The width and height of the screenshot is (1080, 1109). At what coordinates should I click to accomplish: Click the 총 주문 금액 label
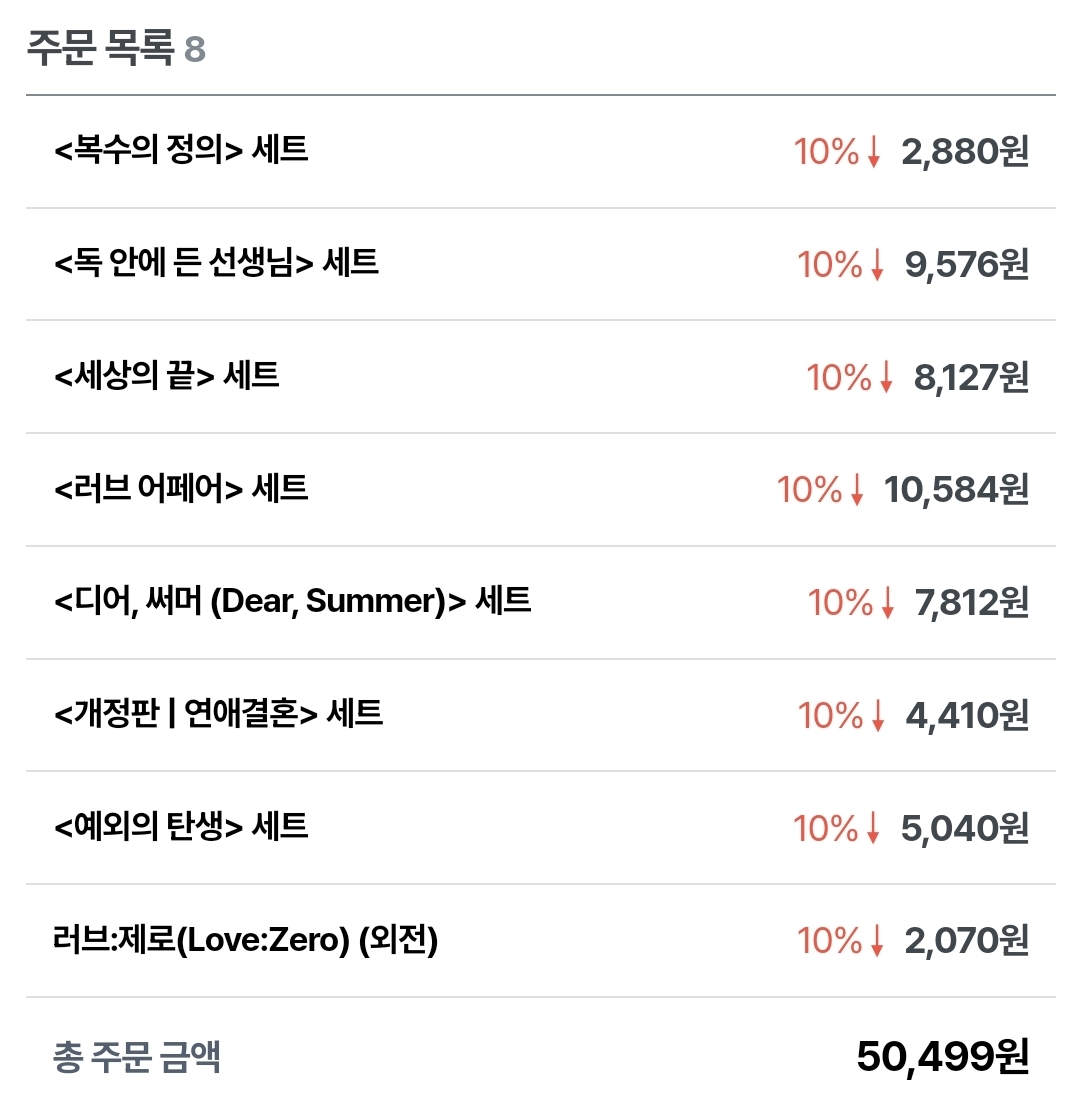136,1058
